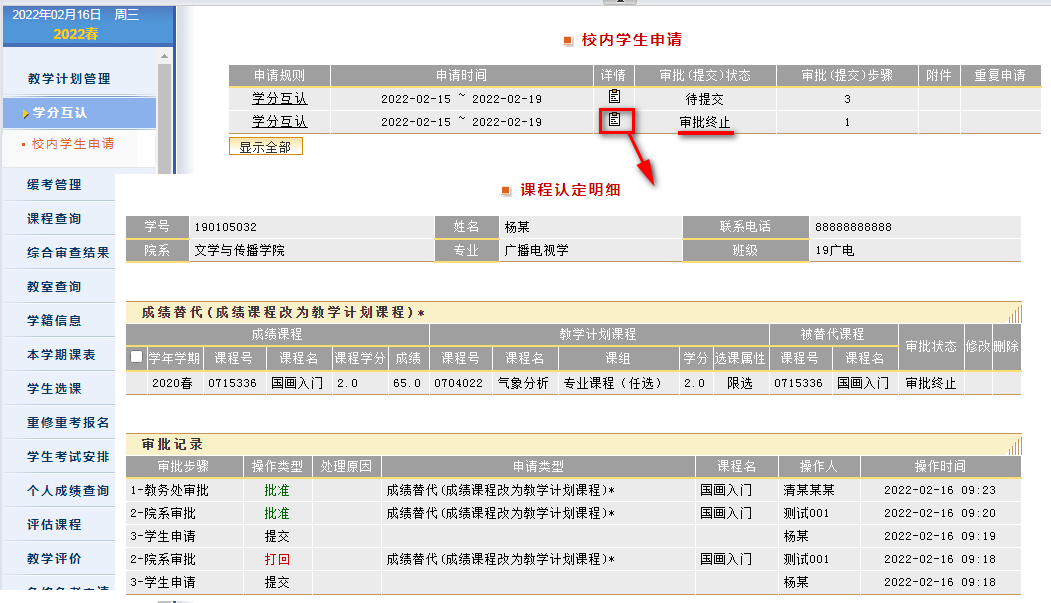Click the underlined 审批终止 status link
This screenshot has height=603, width=1051.
[705, 122]
